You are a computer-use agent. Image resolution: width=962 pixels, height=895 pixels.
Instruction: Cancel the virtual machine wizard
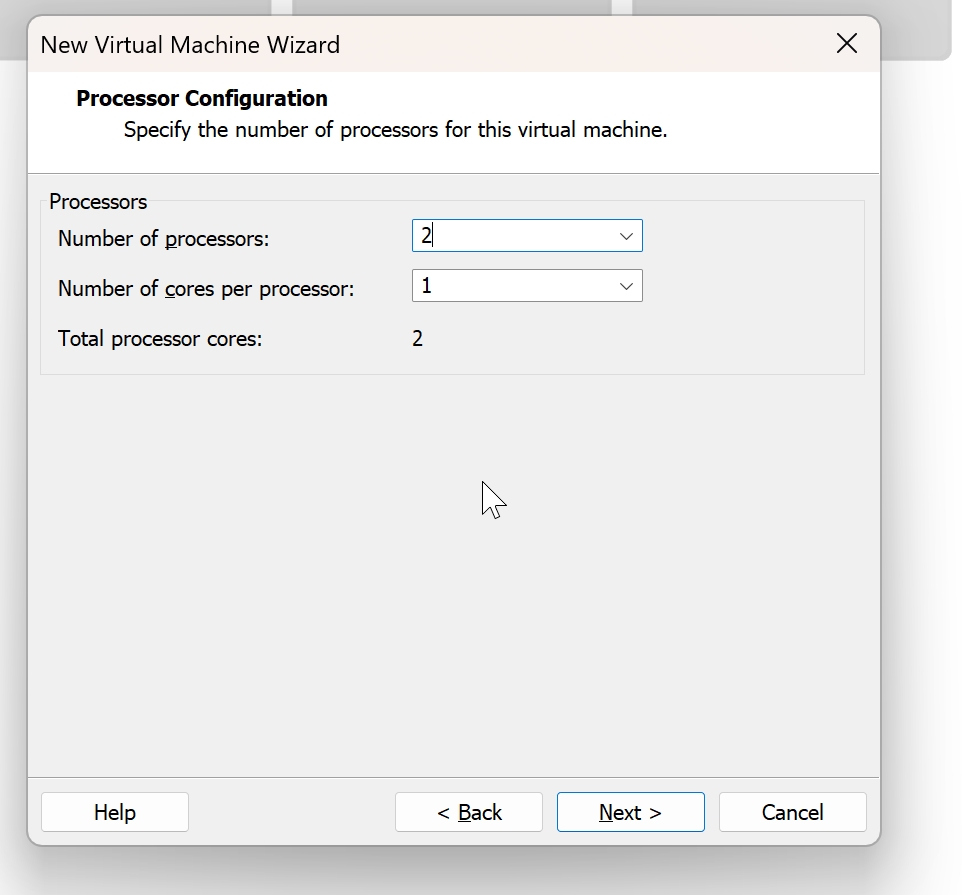coord(793,812)
